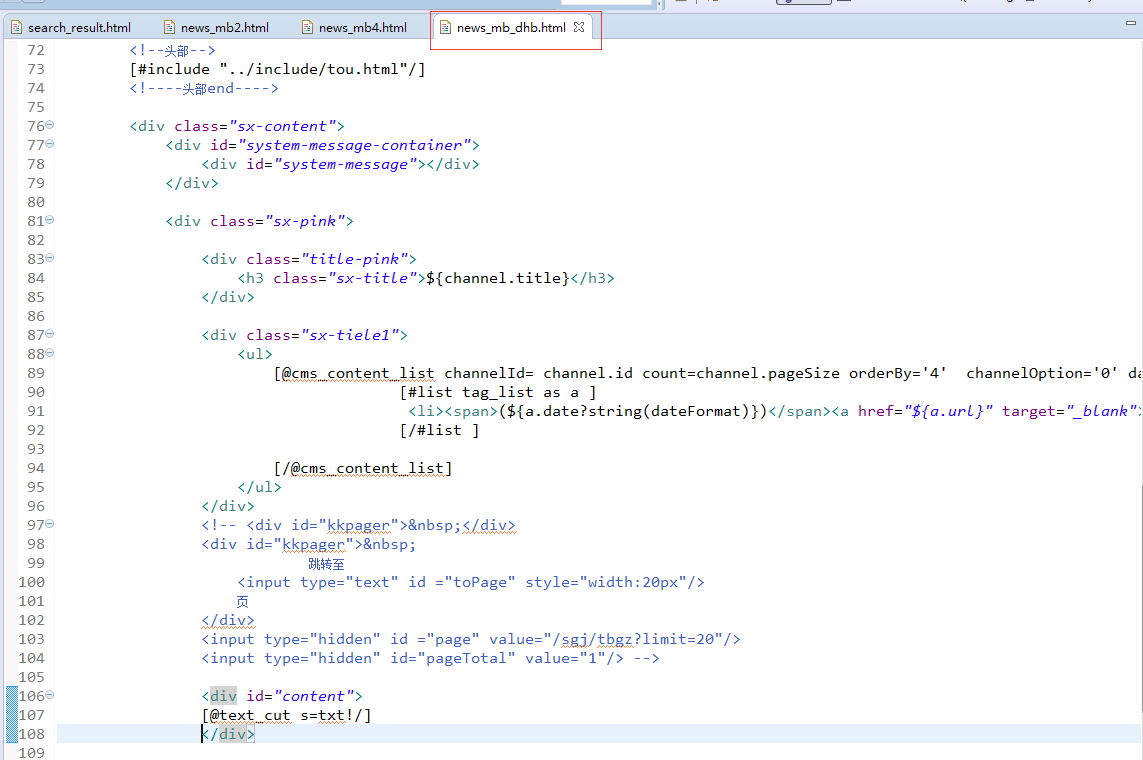
Task: Activate the news_mb_dhb.html tab
Action: [x=510, y=28]
